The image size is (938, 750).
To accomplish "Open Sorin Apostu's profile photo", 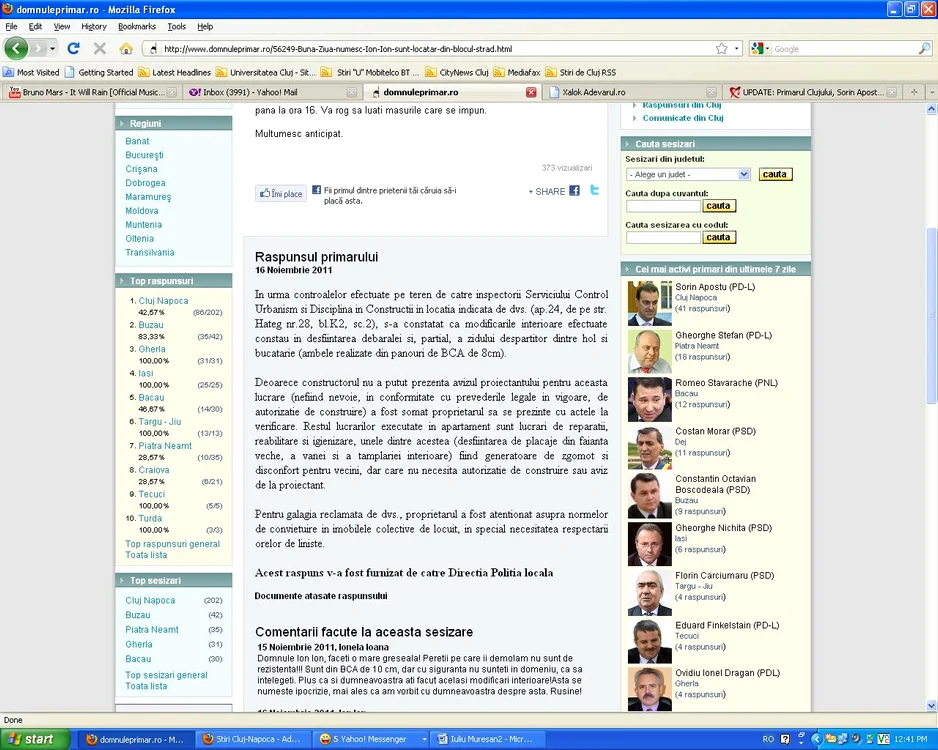I will (x=650, y=303).
